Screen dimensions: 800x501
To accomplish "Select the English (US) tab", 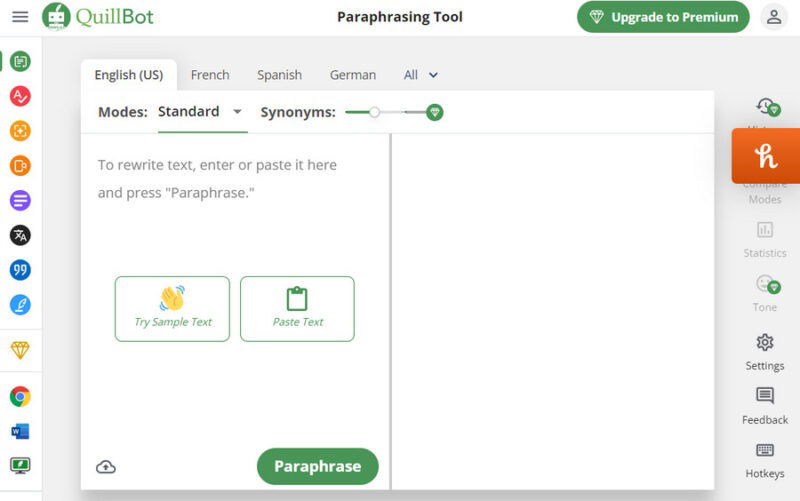I will 129,75.
